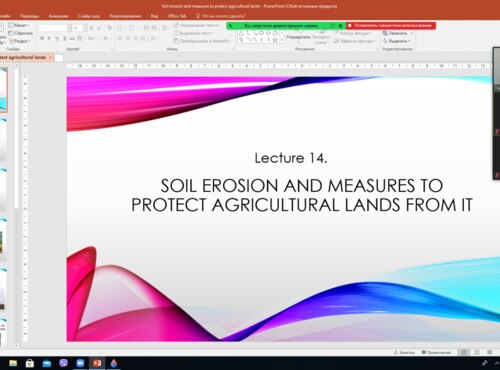
Task: Toggle align text right
Action: [135, 38]
